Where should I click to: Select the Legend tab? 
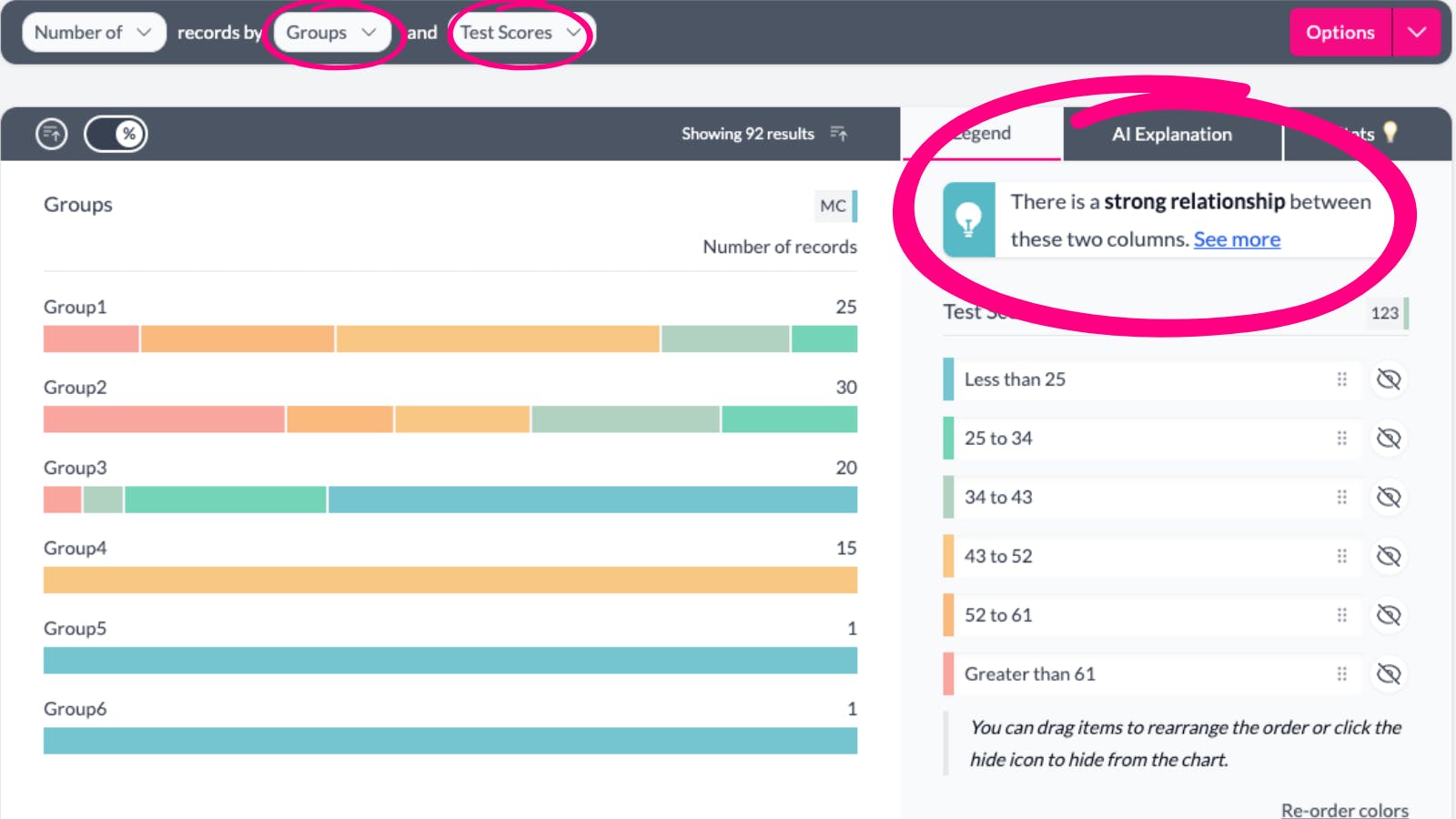[x=982, y=135]
